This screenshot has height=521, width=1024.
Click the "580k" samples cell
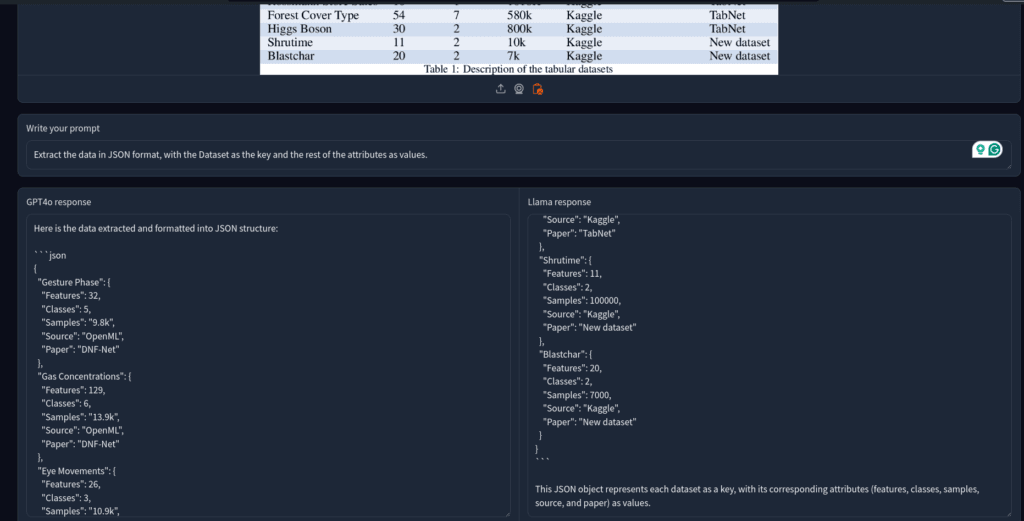519,15
